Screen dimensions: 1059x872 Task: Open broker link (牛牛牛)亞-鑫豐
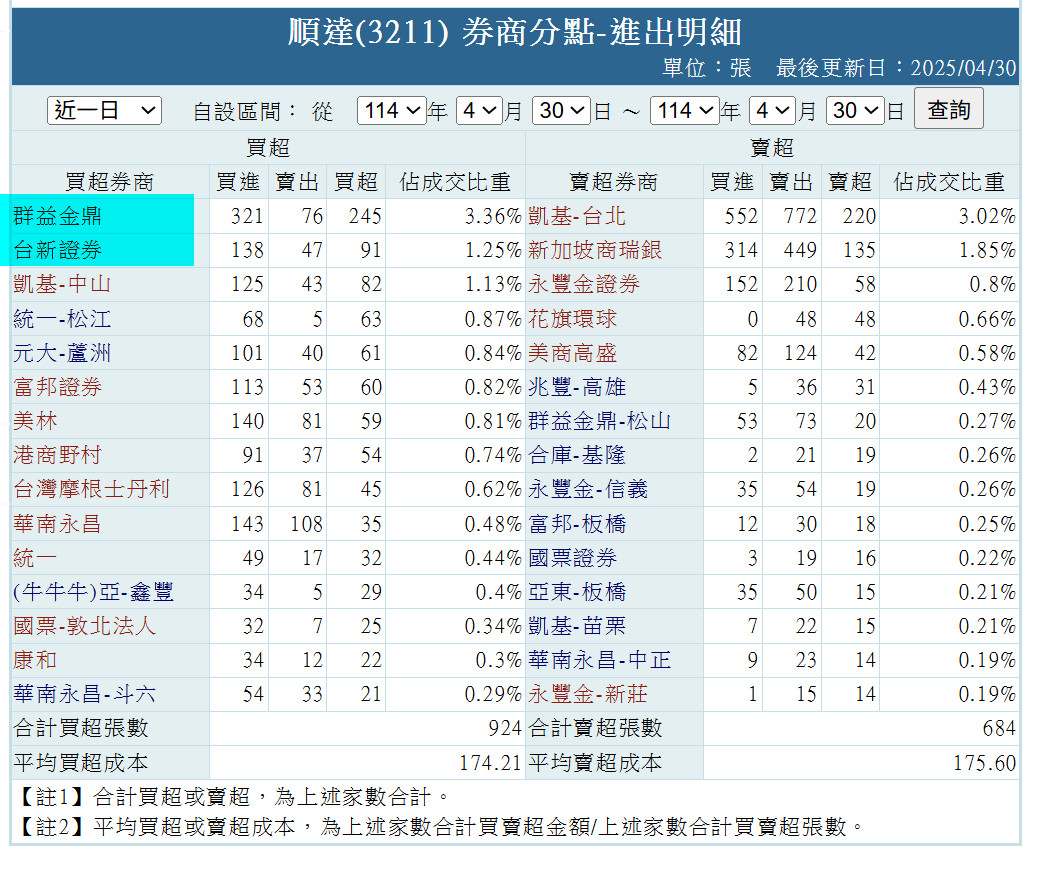tap(93, 592)
